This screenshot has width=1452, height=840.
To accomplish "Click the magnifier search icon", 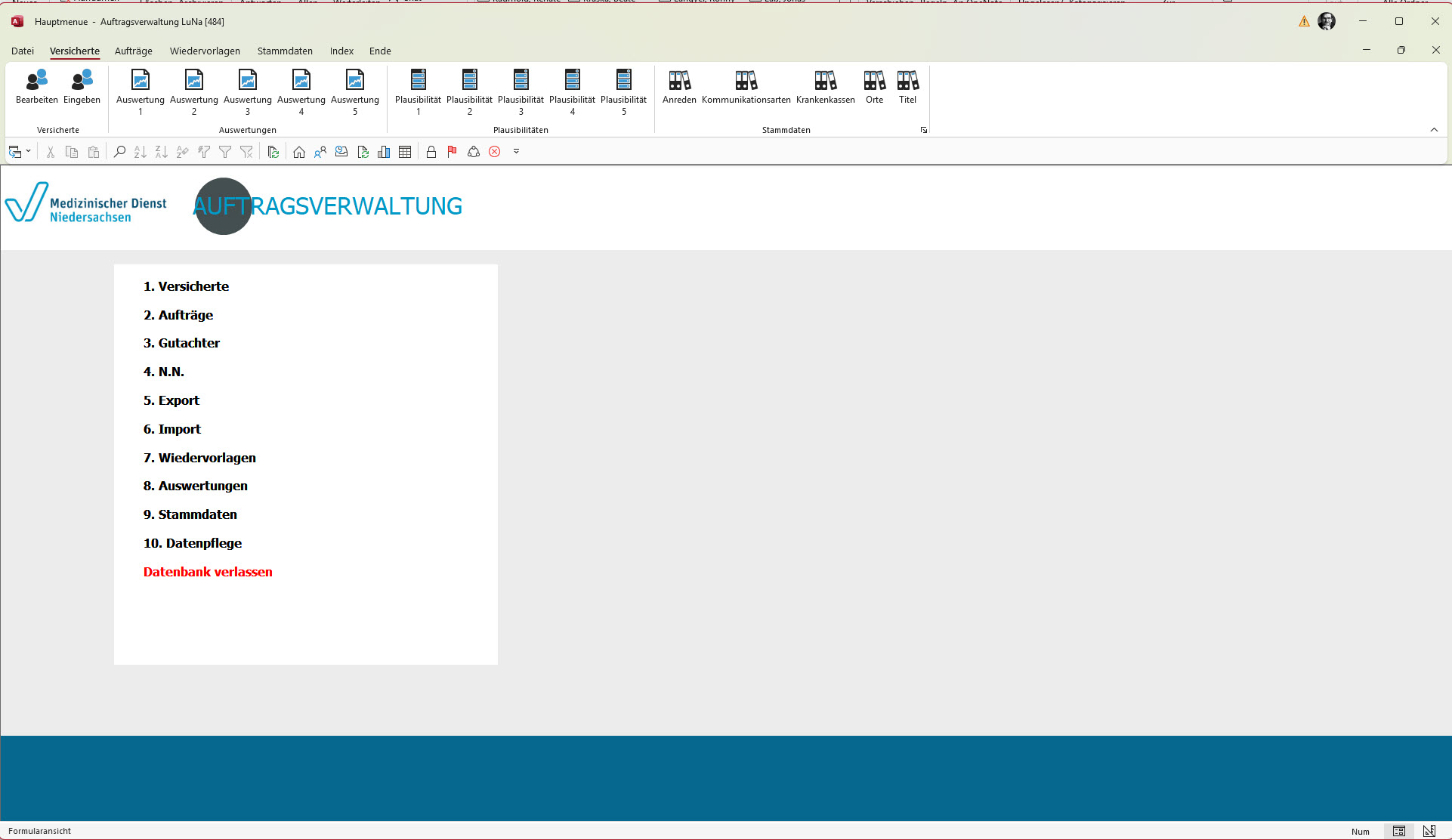I will (119, 152).
